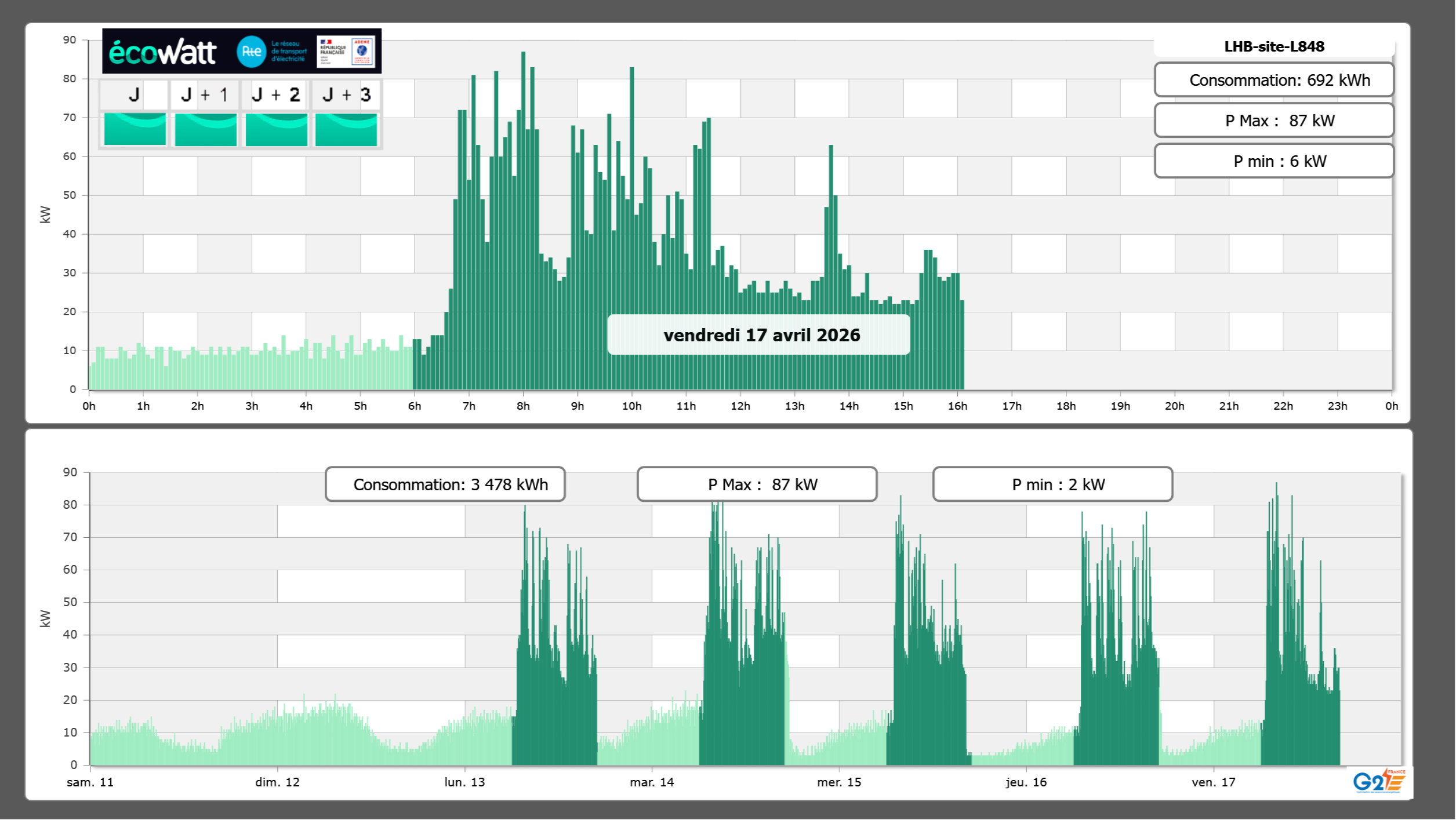Select the J + 3 forecast label
This screenshot has height=820, width=1456.
click(x=346, y=94)
